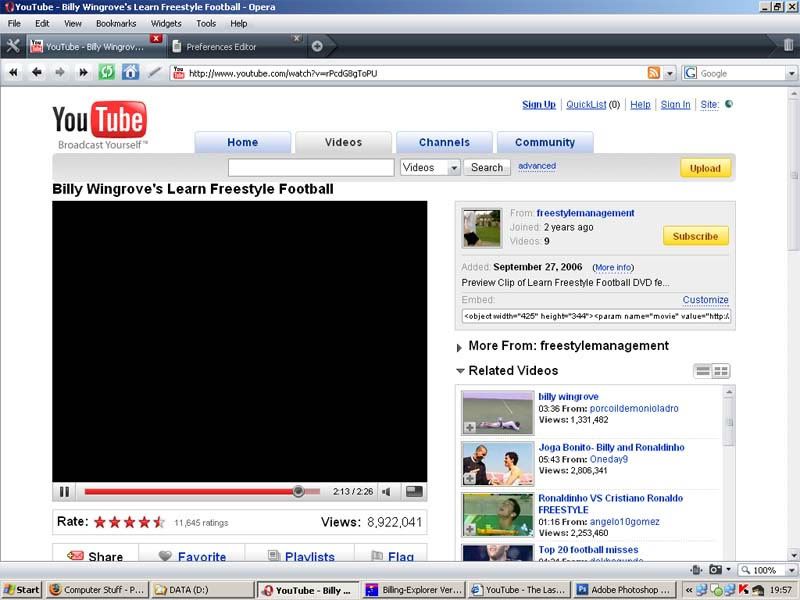Click the yellow Upload button

point(705,168)
